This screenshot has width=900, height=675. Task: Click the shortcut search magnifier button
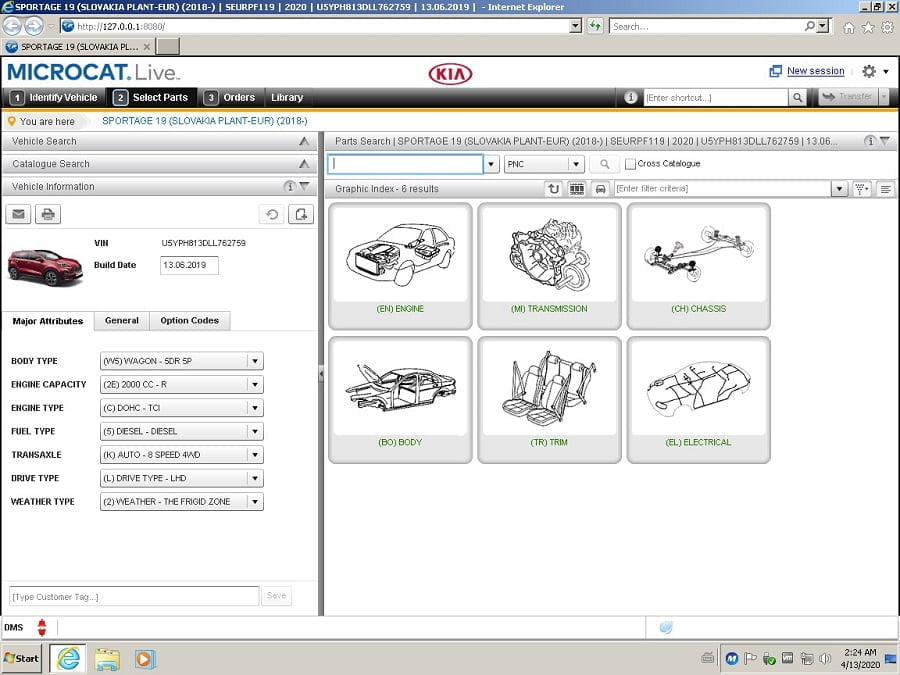click(797, 98)
